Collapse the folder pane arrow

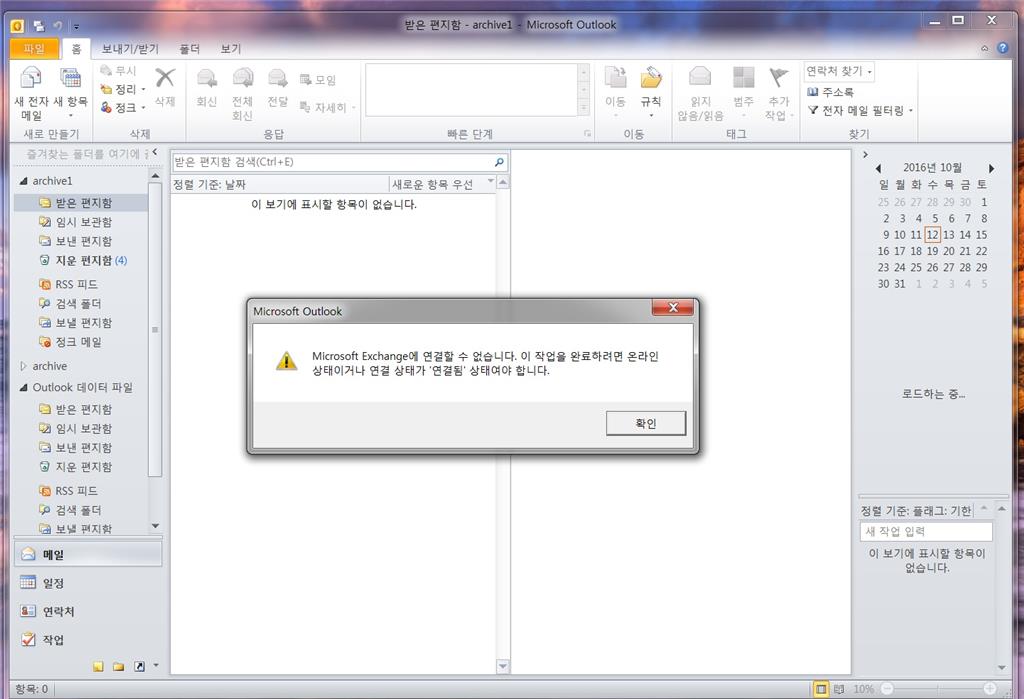(155, 152)
